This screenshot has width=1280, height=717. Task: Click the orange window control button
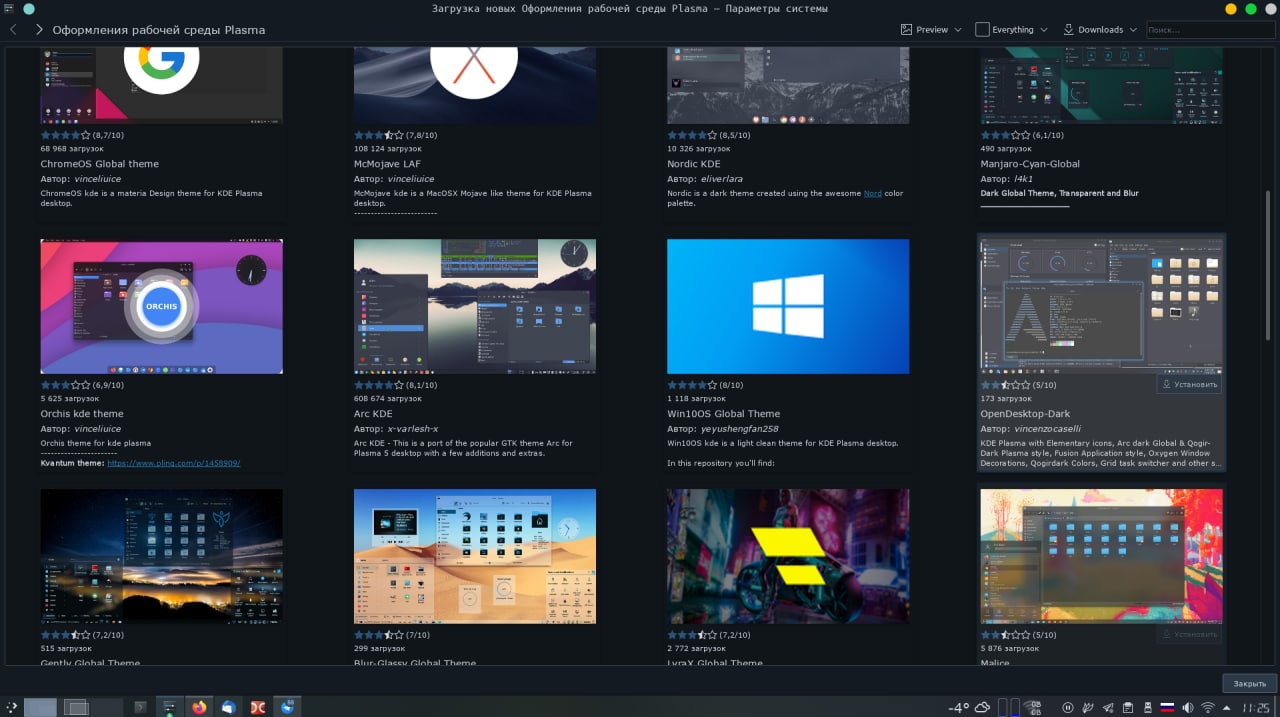[x=1231, y=9]
